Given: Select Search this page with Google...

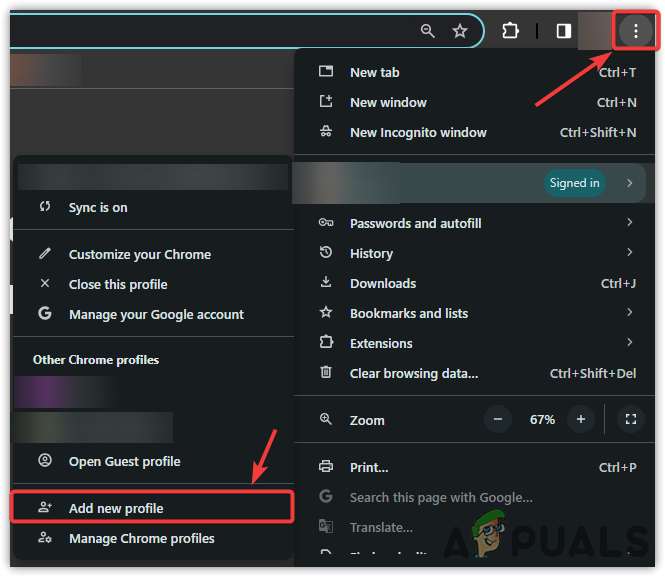Looking at the screenshot, I should click(x=474, y=497).
